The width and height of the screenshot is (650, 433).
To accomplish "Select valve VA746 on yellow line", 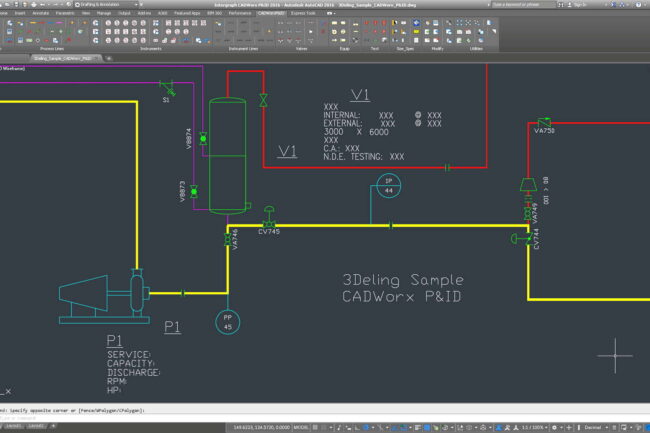I will (227, 240).
